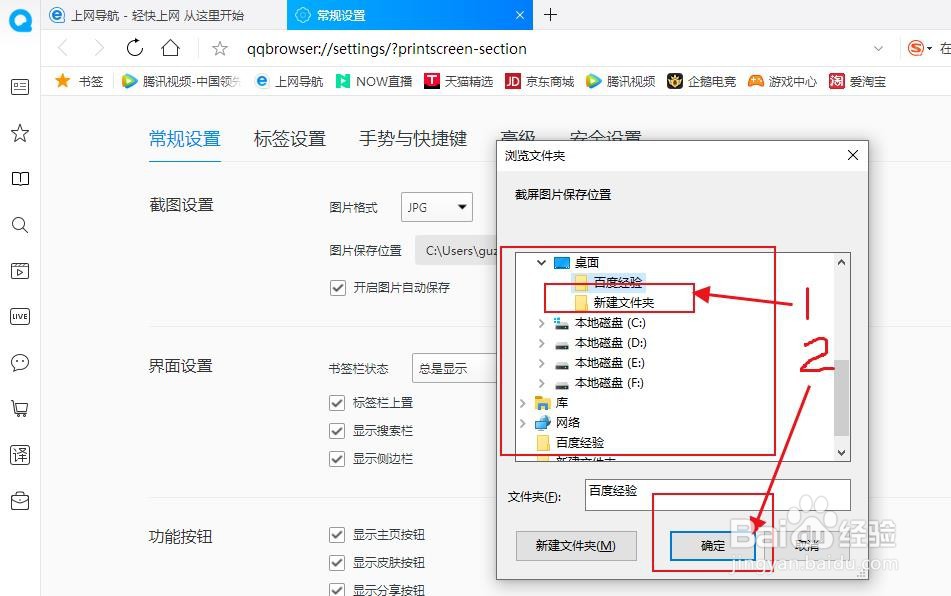The width and height of the screenshot is (951, 596).
Task: Close the 浏览文件夹 dialog
Action: [852, 155]
